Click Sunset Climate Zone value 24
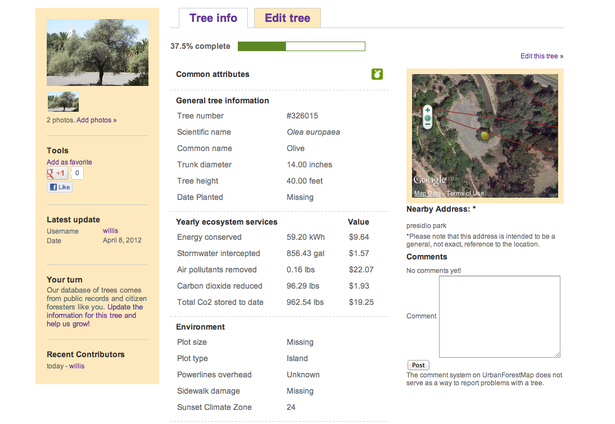615x424 pixels. click(x=291, y=407)
